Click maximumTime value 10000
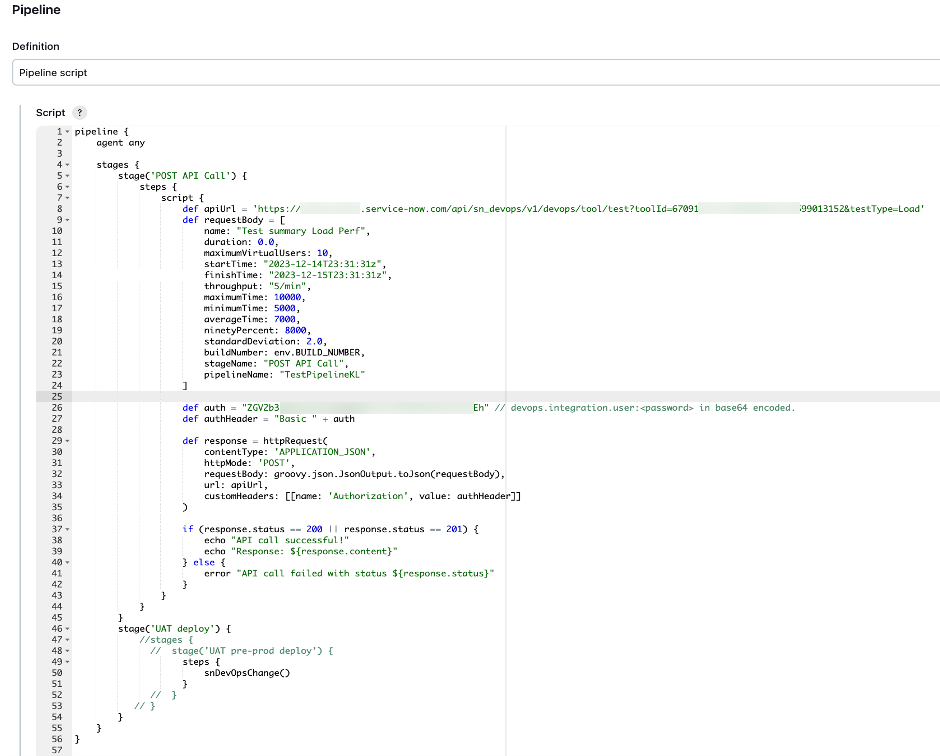 click(x=287, y=297)
